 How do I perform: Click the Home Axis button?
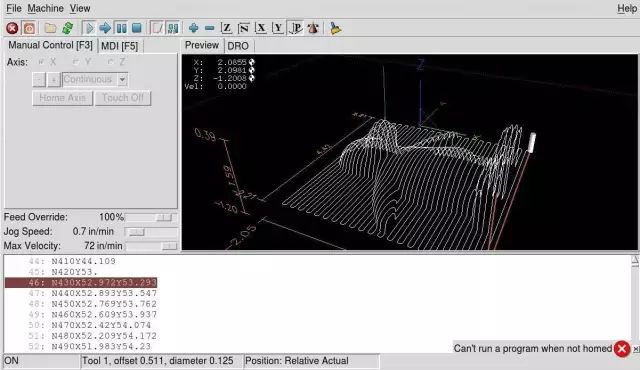pyautogui.click(x=62, y=98)
